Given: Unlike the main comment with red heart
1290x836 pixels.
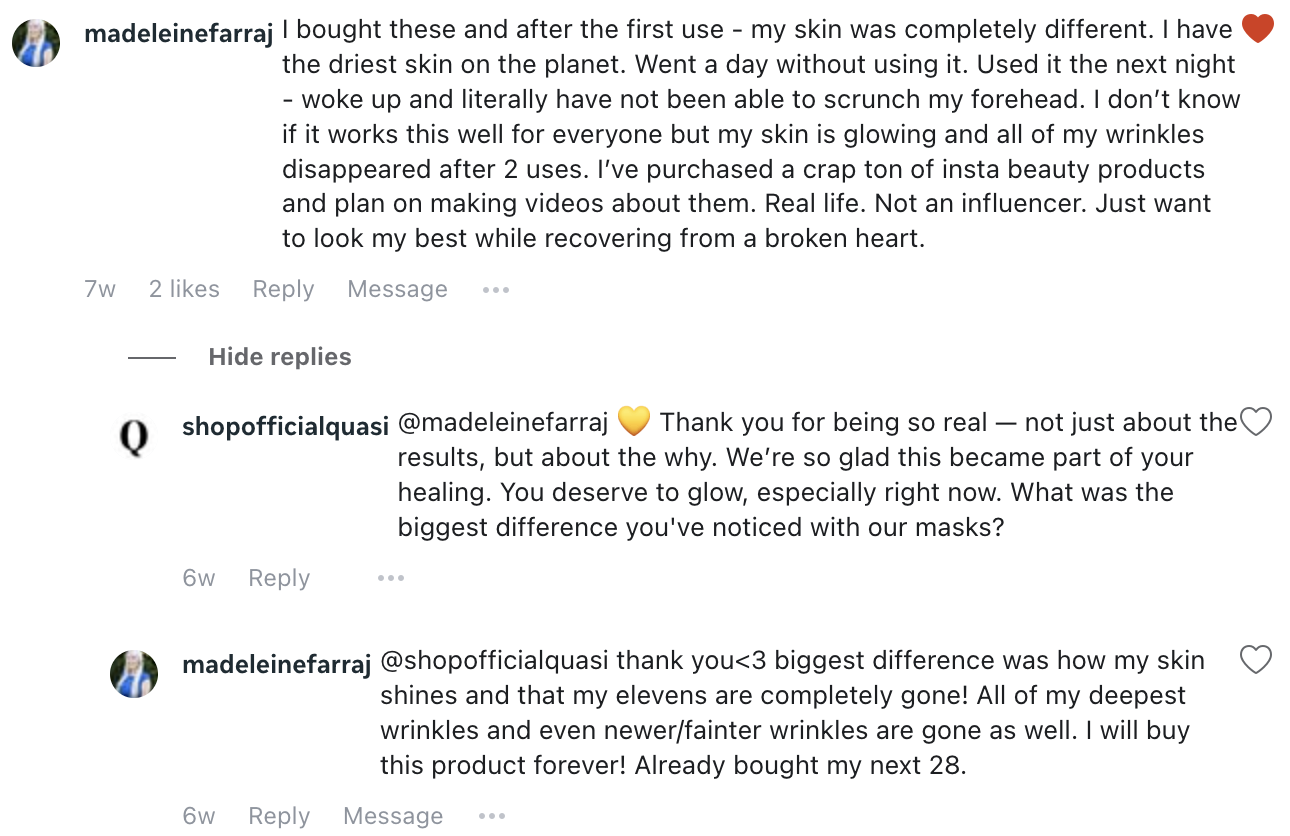Looking at the screenshot, I should [x=1257, y=29].
